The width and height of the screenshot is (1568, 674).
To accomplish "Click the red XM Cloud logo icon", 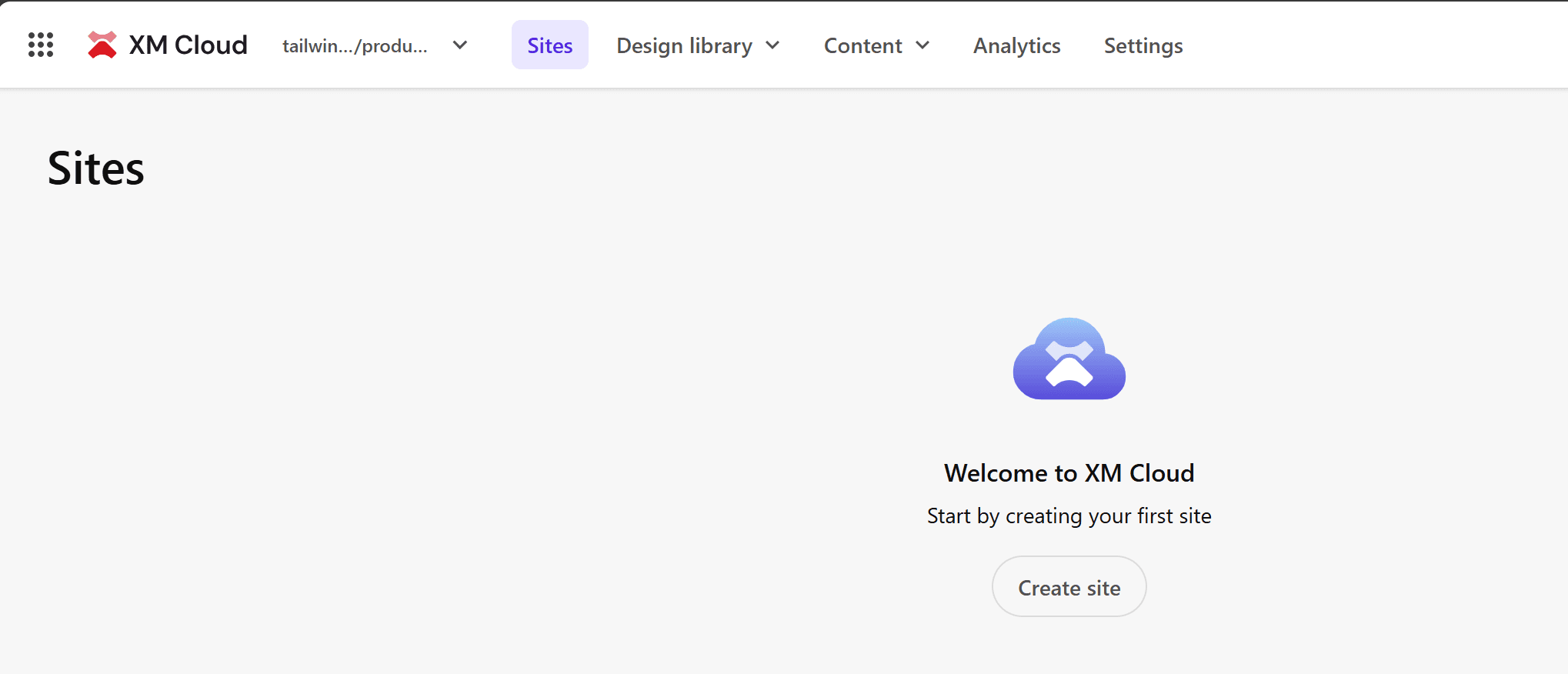I will (102, 45).
